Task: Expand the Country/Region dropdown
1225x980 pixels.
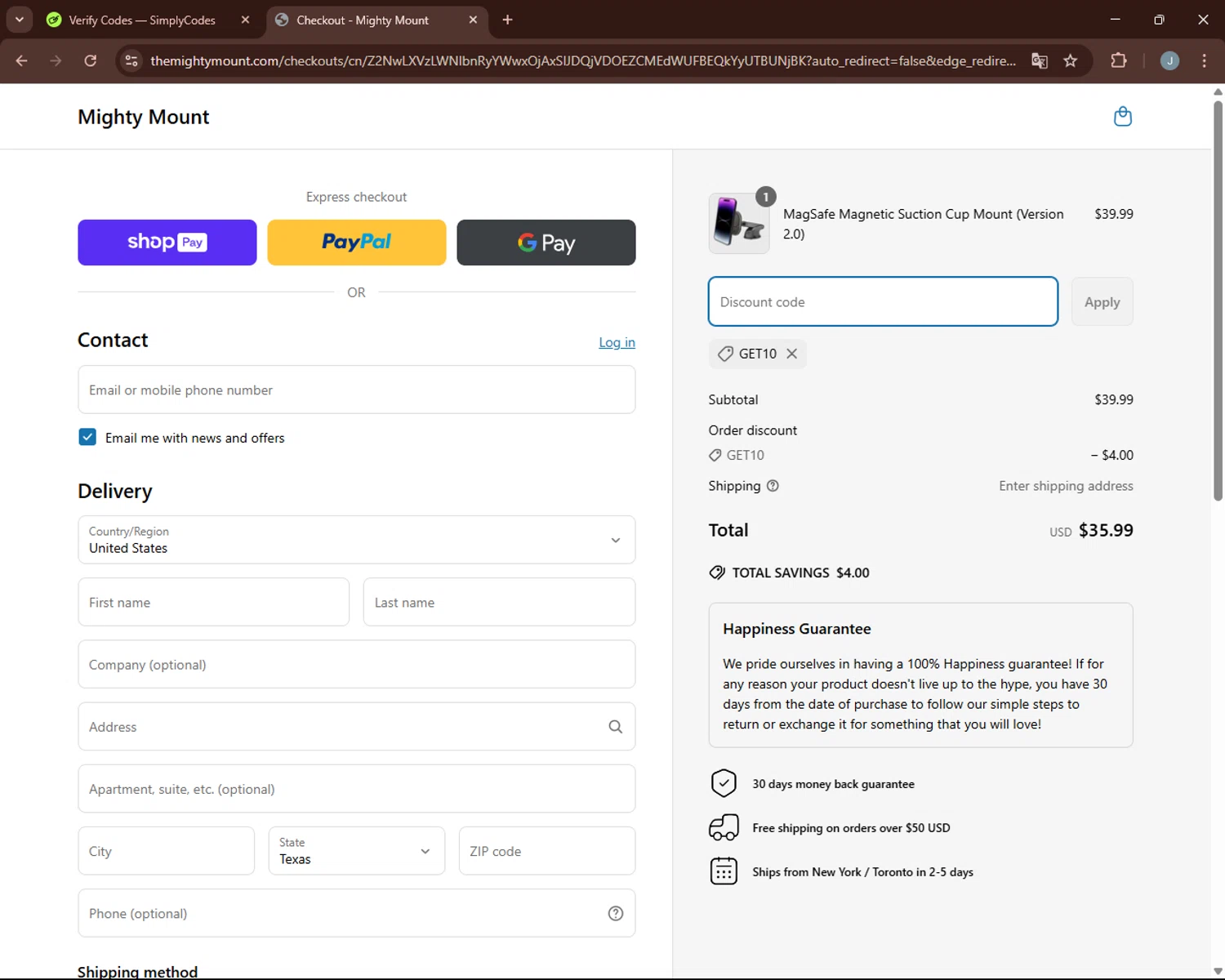Action: [x=357, y=540]
